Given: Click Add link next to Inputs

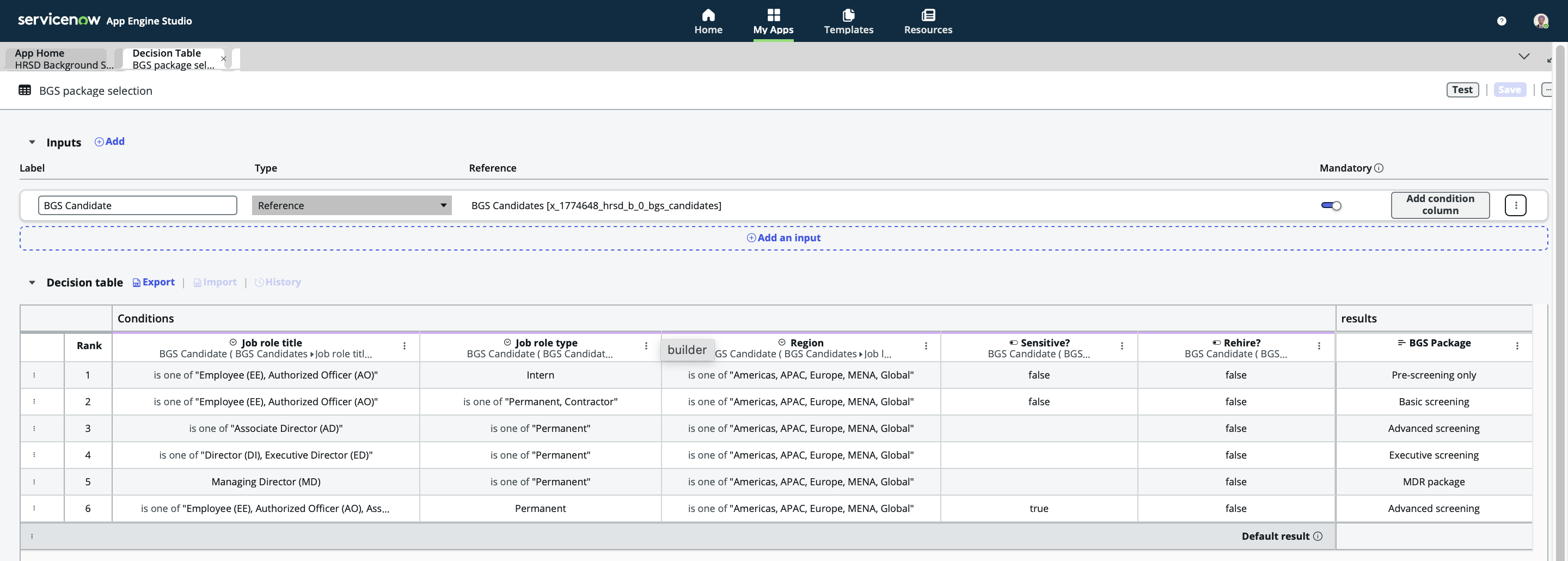Looking at the screenshot, I should (109, 141).
